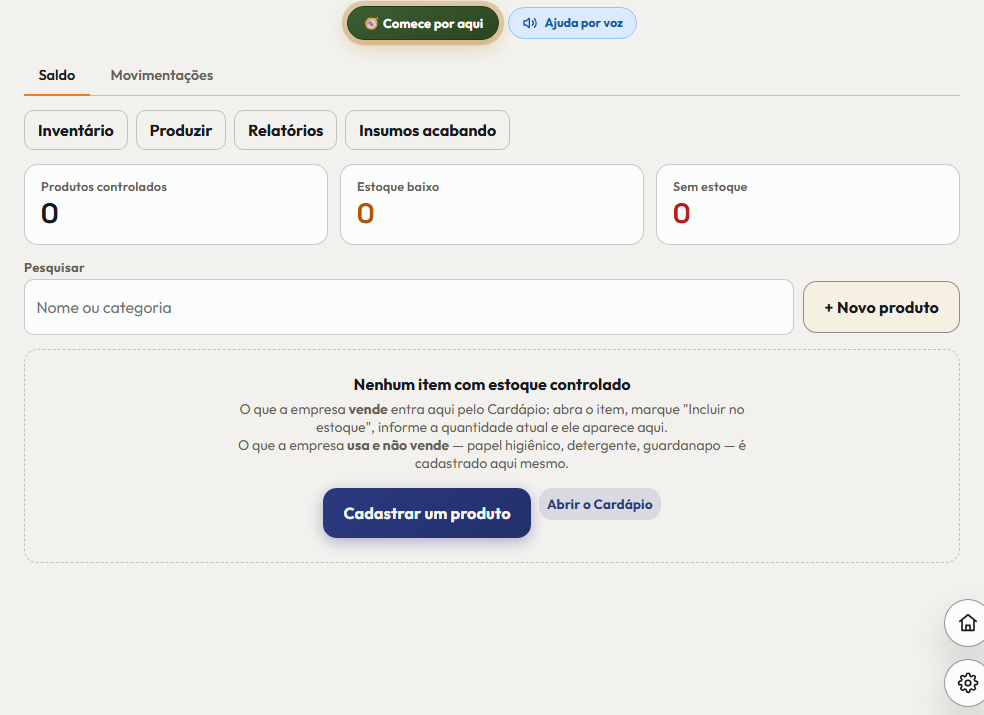Open the Inventário section
This screenshot has width=984, height=715.
tap(76, 131)
